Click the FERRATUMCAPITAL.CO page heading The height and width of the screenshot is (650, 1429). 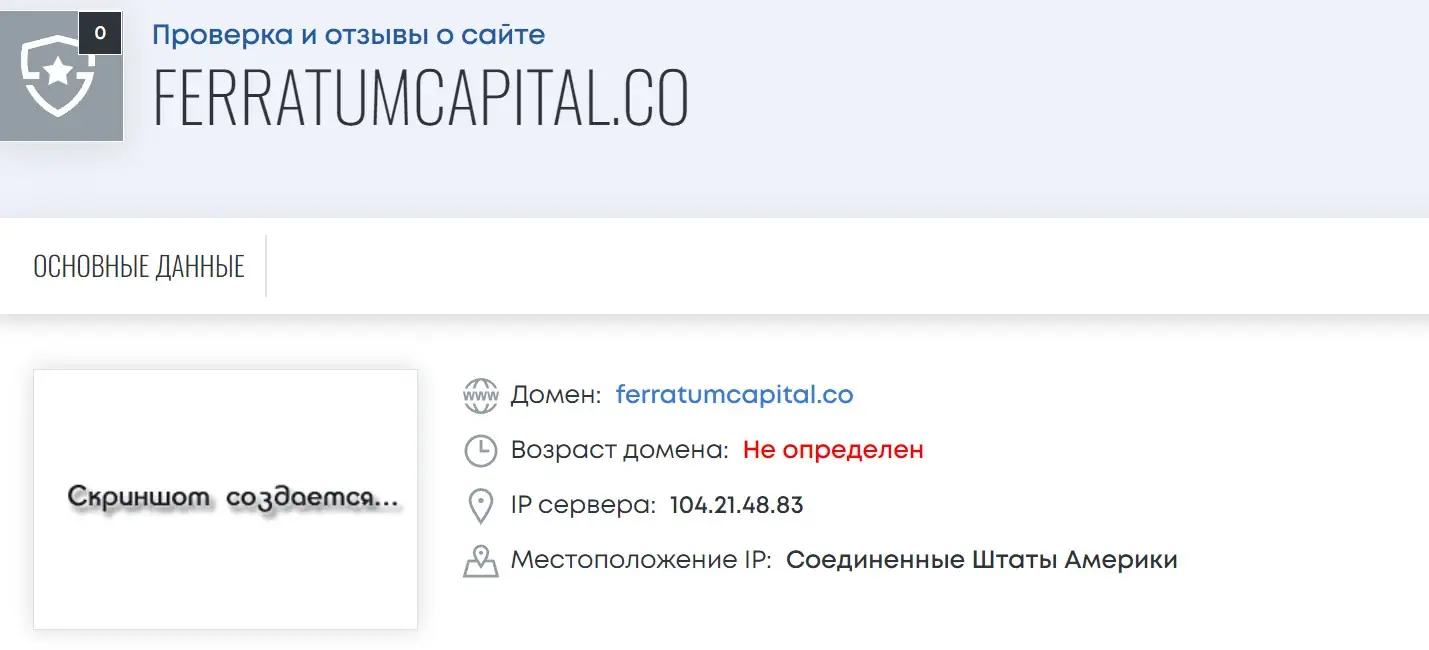pos(421,96)
